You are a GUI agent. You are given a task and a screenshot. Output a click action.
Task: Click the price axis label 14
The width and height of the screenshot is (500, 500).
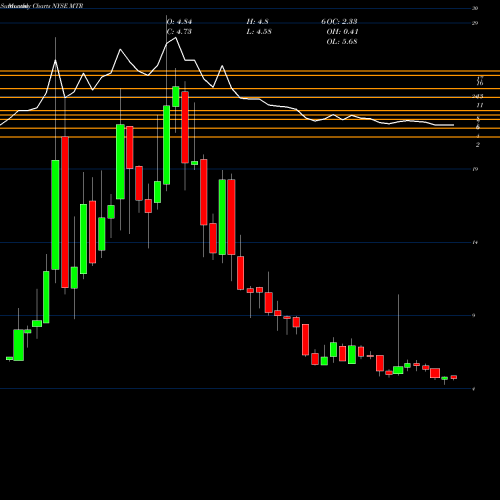(475, 242)
